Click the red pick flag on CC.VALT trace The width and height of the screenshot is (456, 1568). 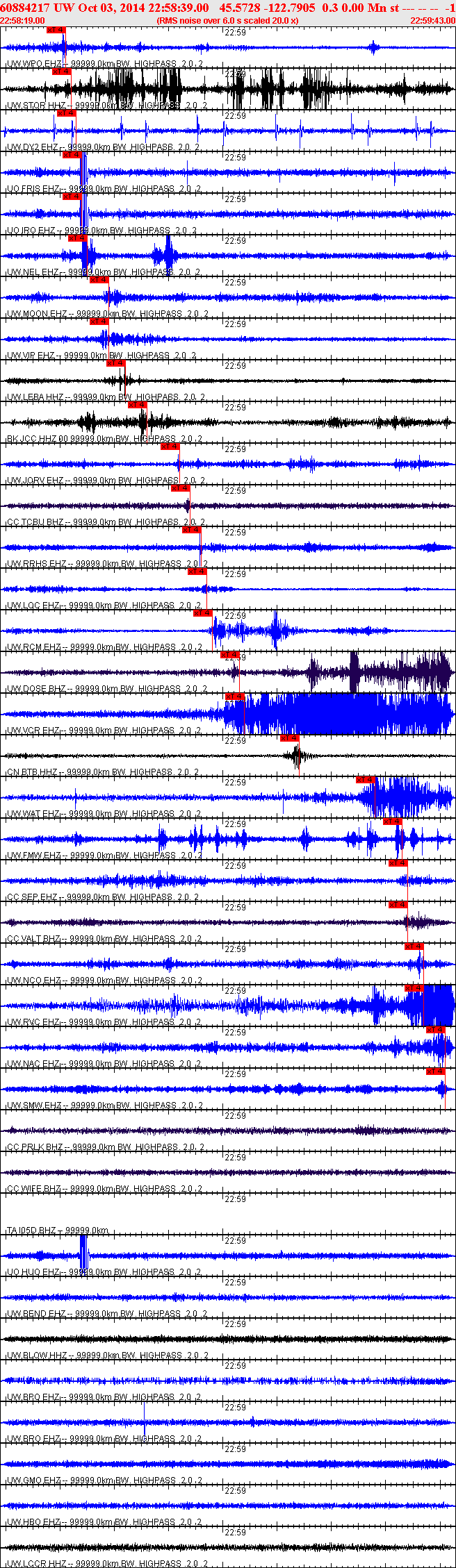click(398, 904)
